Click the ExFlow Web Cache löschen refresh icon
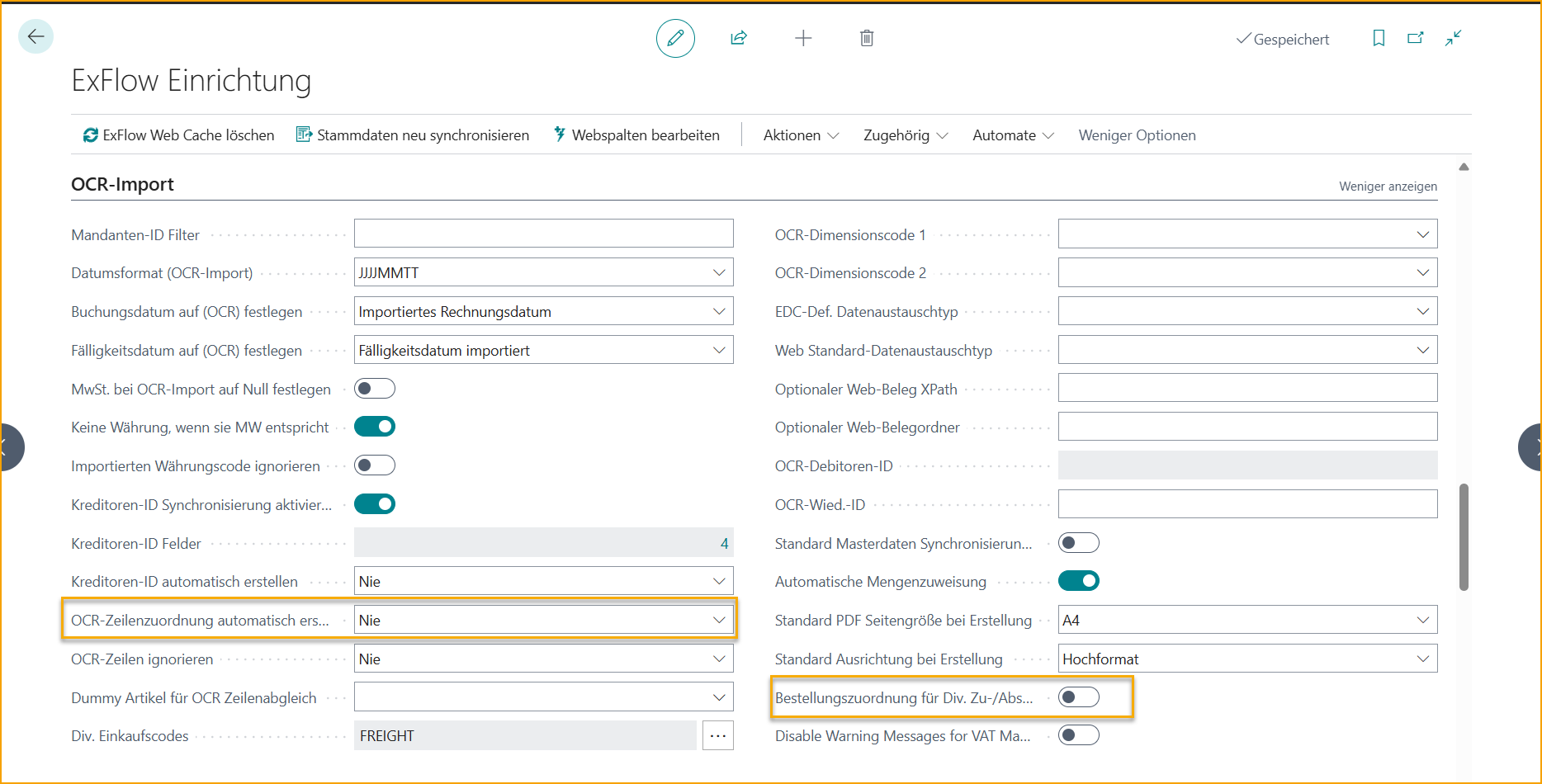This screenshot has width=1542, height=784. [x=91, y=135]
